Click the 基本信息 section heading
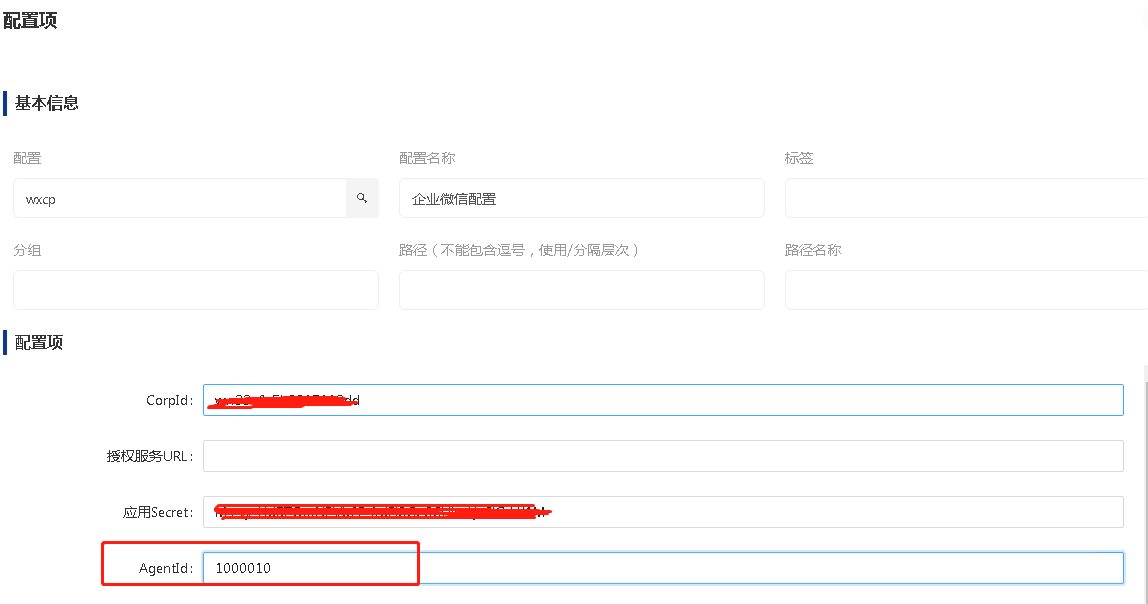The width and height of the screenshot is (1148, 604). point(47,103)
